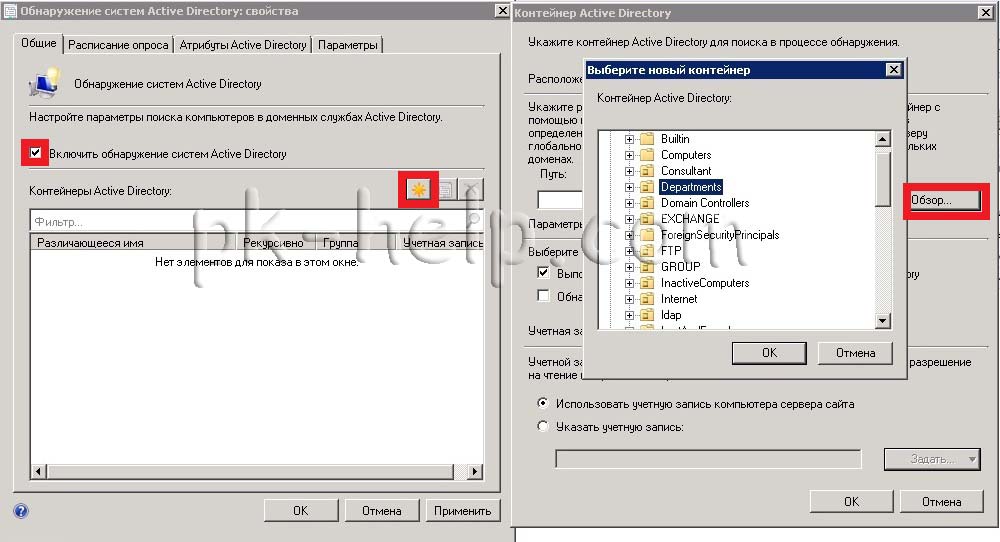Expand the GROUP tree node

(x=629, y=267)
